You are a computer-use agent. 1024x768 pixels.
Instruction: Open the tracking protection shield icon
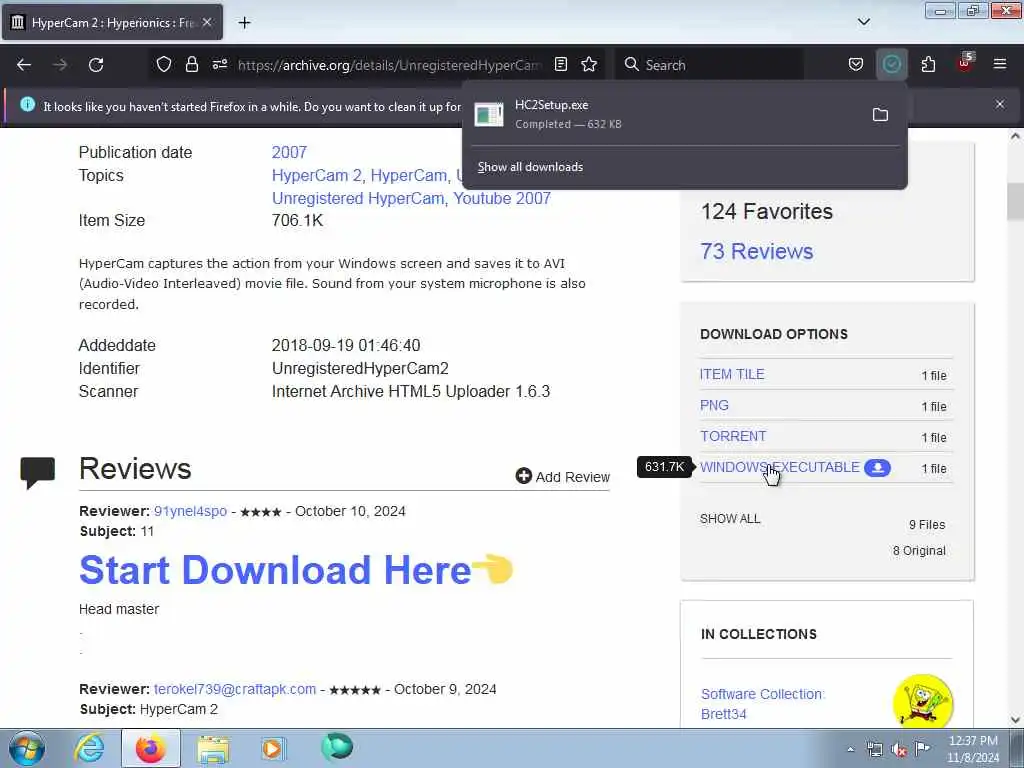coord(164,64)
